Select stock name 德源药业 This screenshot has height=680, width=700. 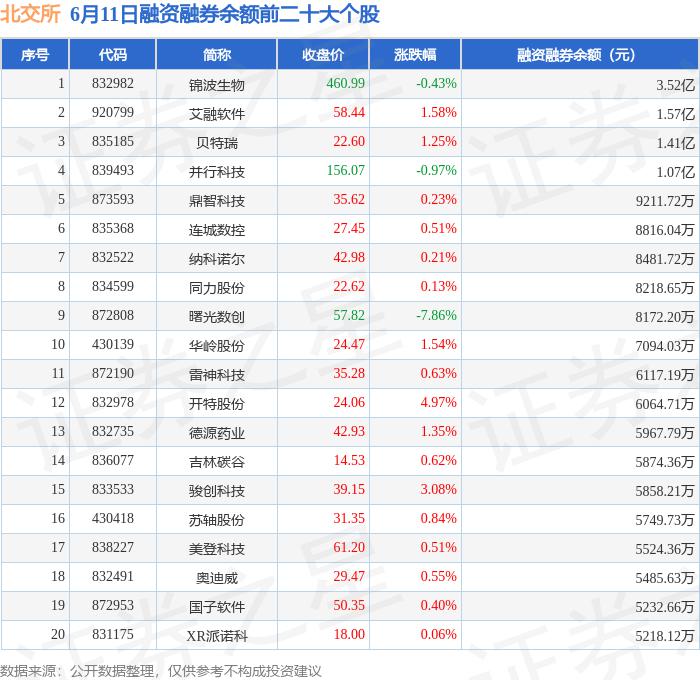217,433
